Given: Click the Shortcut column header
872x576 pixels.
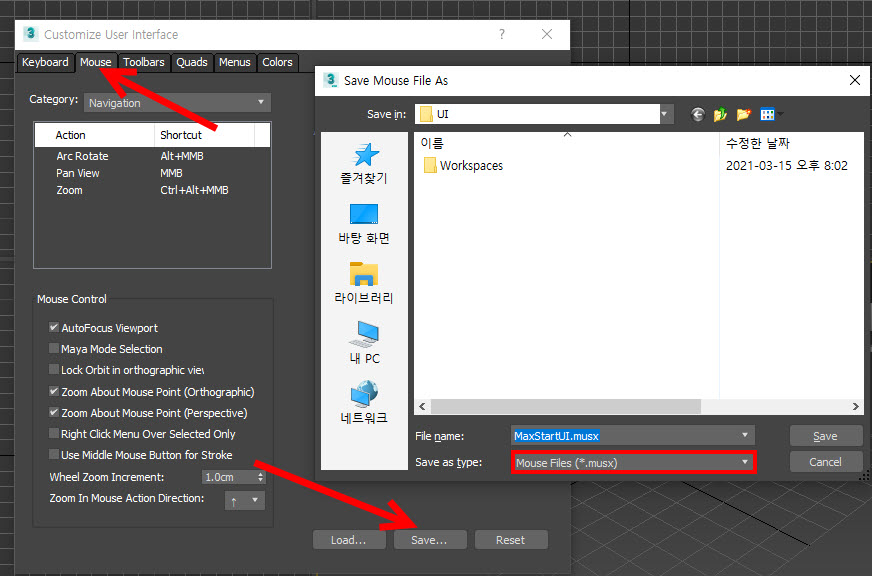Looking at the screenshot, I should (204, 135).
